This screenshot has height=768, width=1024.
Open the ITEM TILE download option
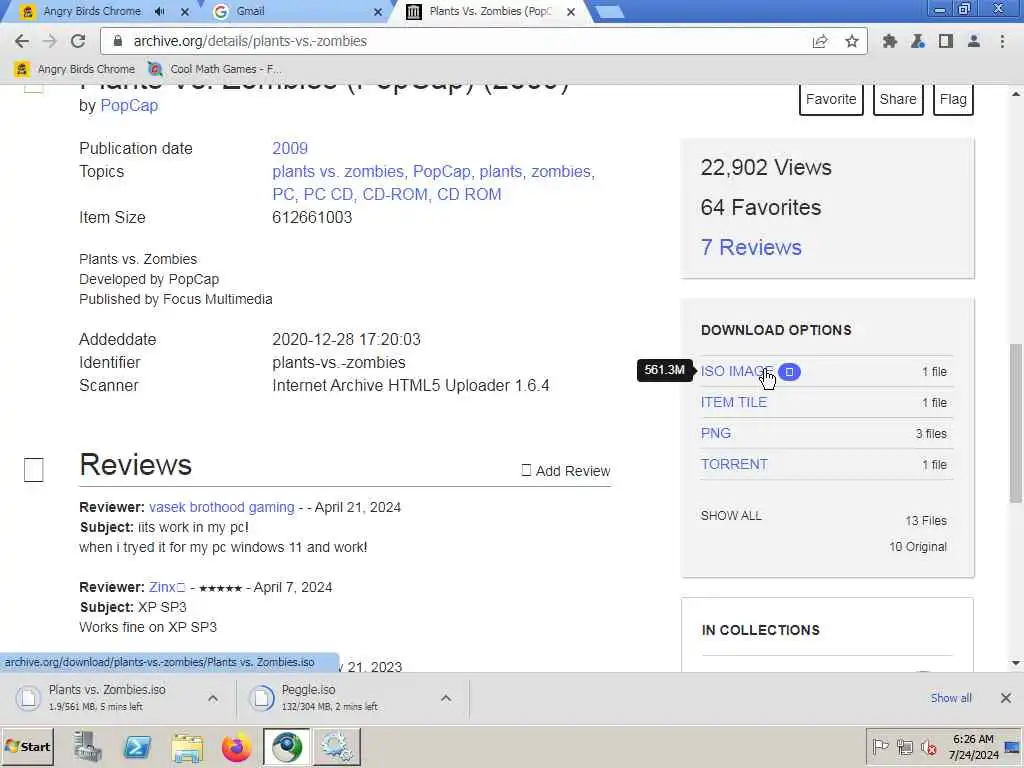(x=733, y=402)
